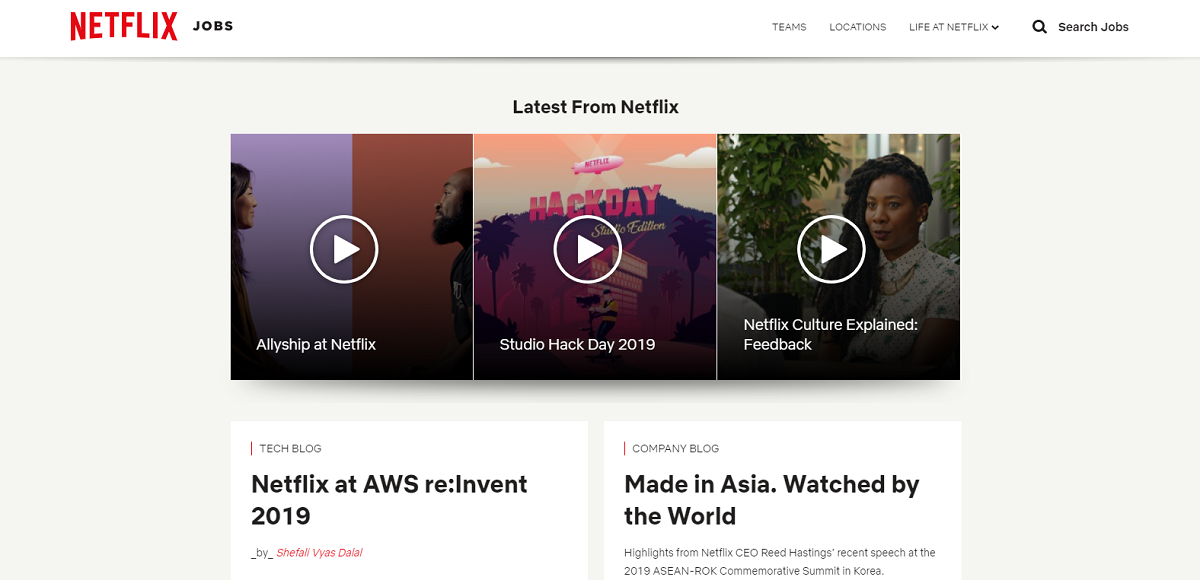The width and height of the screenshot is (1200, 580).
Task: Open the Teams menu item
Action: pyautogui.click(x=789, y=27)
